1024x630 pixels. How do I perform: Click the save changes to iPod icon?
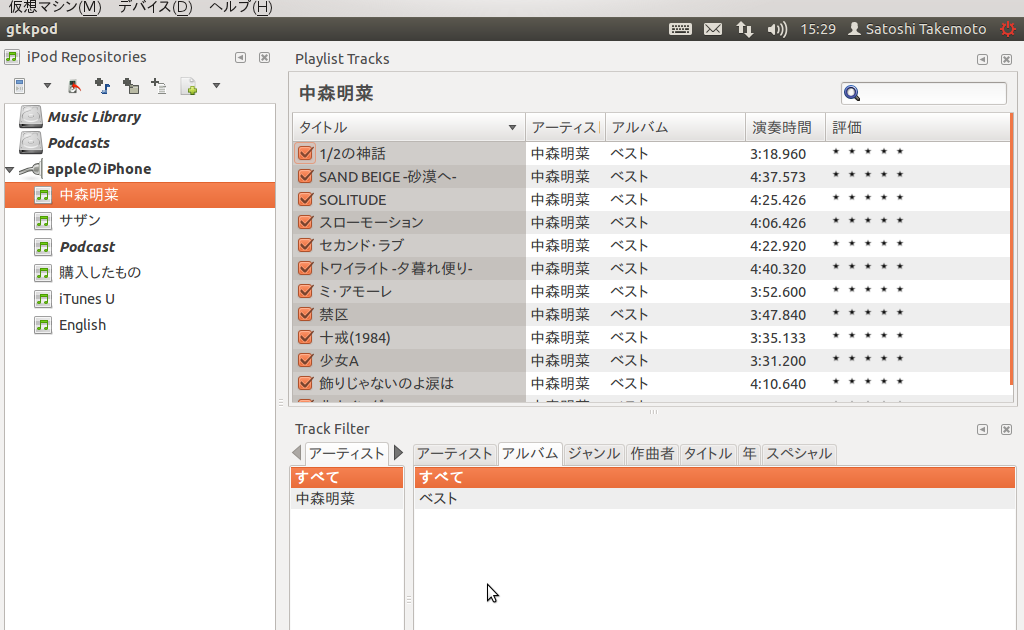pyautogui.click(x=74, y=86)
